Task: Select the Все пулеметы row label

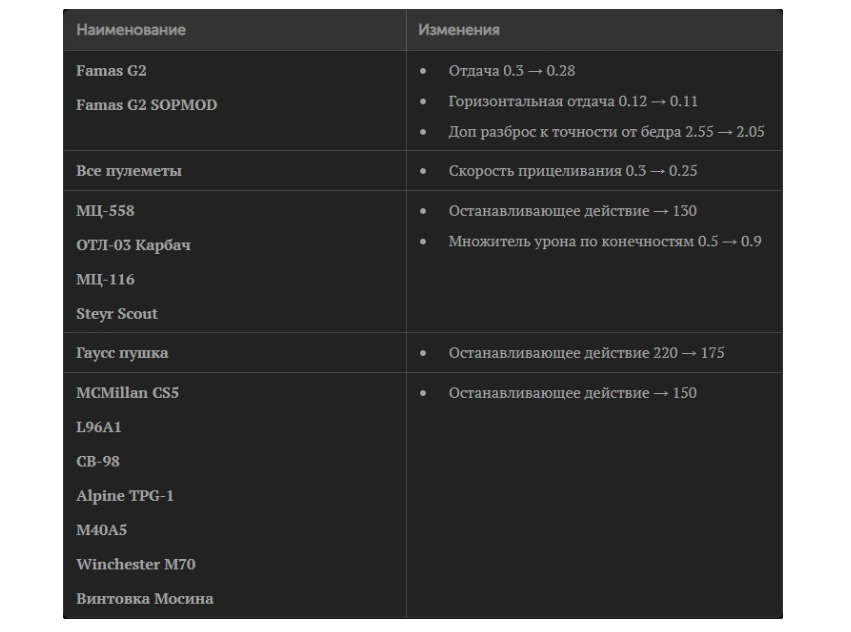Action: pos(129,171)
